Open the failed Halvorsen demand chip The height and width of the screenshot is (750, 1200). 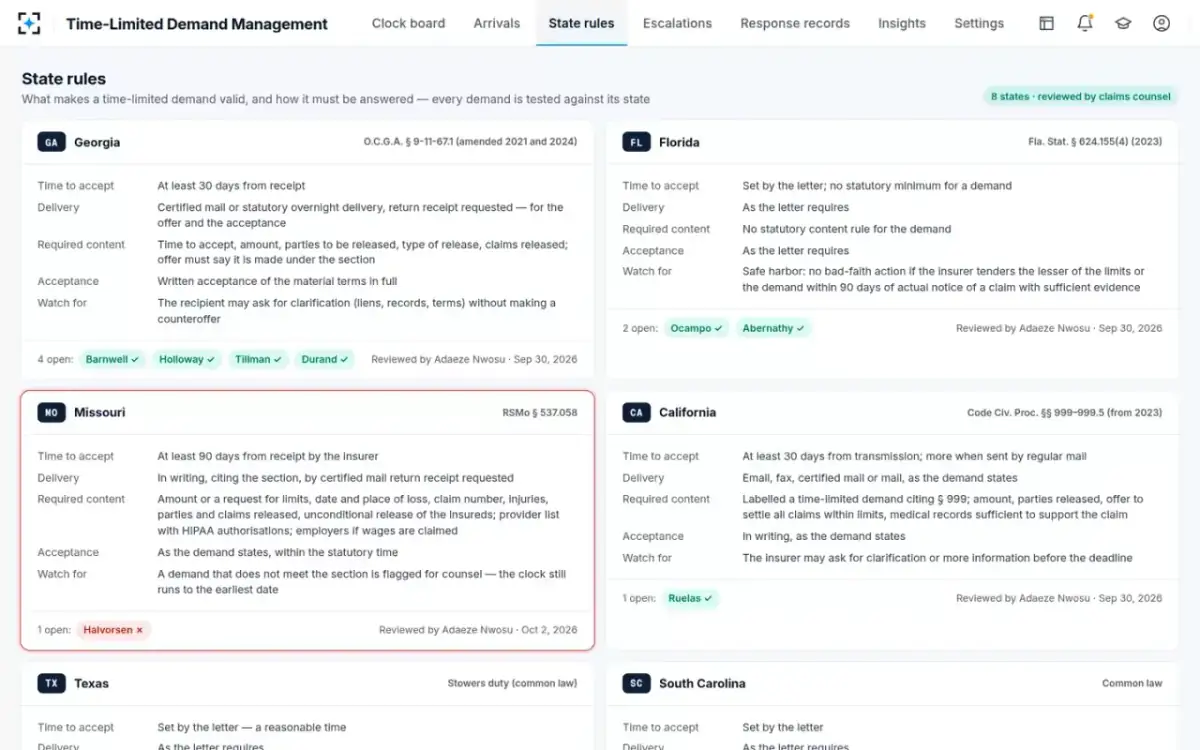(113, 630)
